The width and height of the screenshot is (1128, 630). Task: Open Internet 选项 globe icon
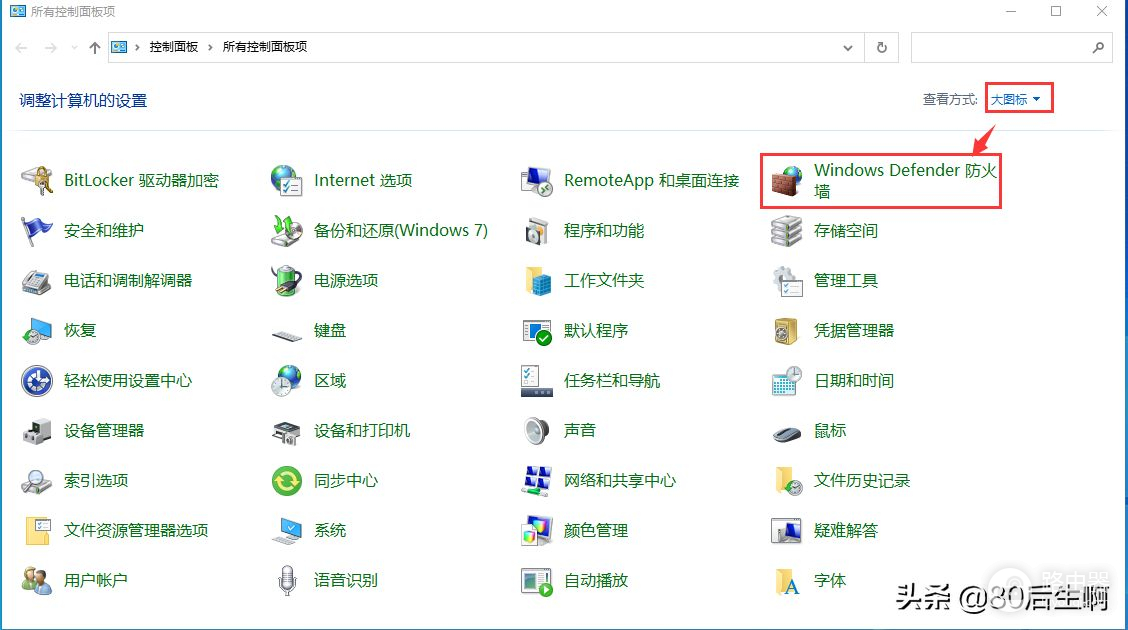tap(286, 181)
